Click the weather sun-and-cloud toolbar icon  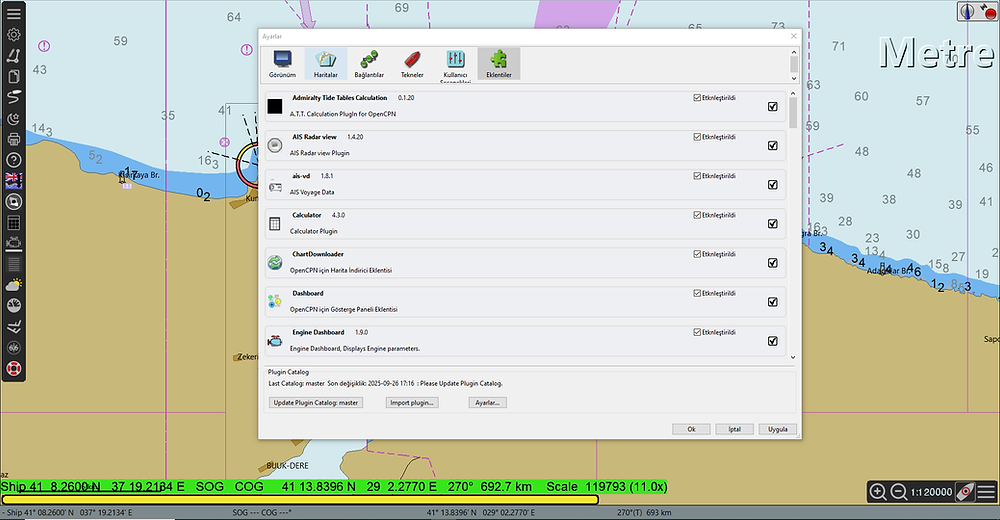click(x=13, y=285)
